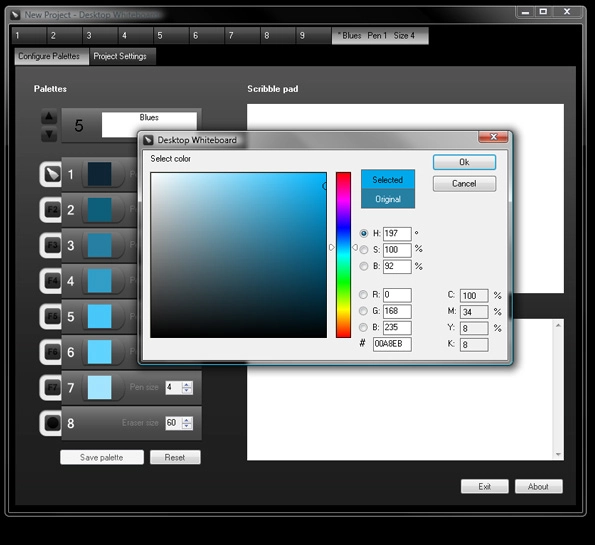The width and height of the screenshot is (595, 545).
Task: Select palette tab 6
Action: pos(206,36)
